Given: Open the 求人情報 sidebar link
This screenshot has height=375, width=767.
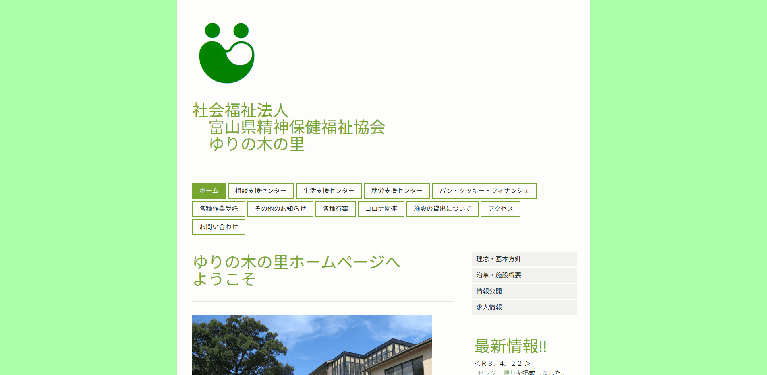Looking at the screenshot, I should point(524,308).
